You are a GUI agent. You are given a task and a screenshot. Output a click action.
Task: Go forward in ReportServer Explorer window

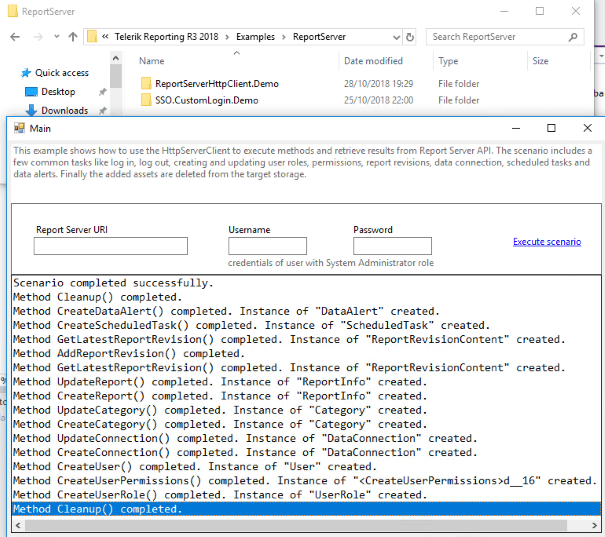coord(38,37)
